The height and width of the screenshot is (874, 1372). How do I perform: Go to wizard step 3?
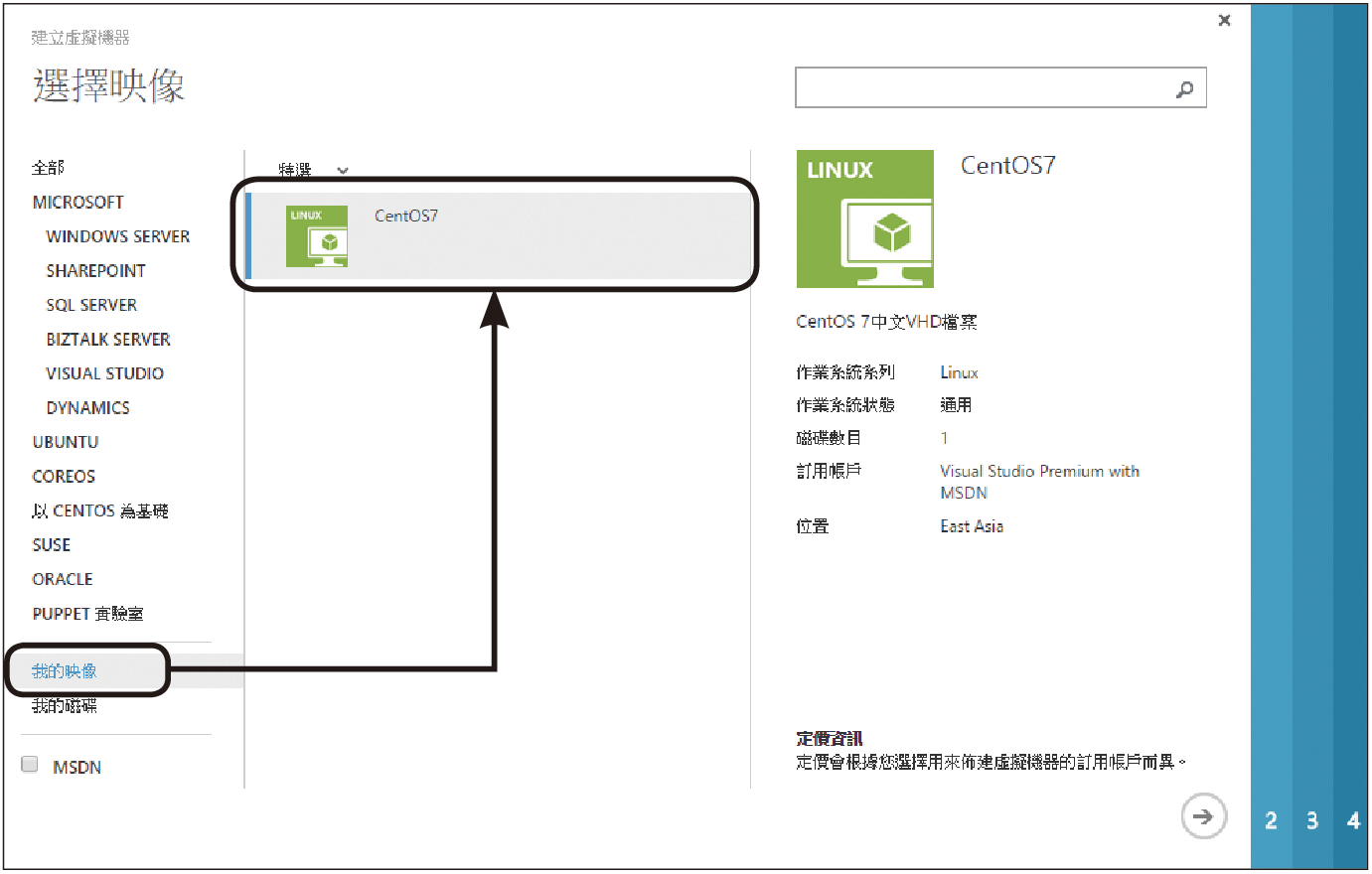point(1312,820)
